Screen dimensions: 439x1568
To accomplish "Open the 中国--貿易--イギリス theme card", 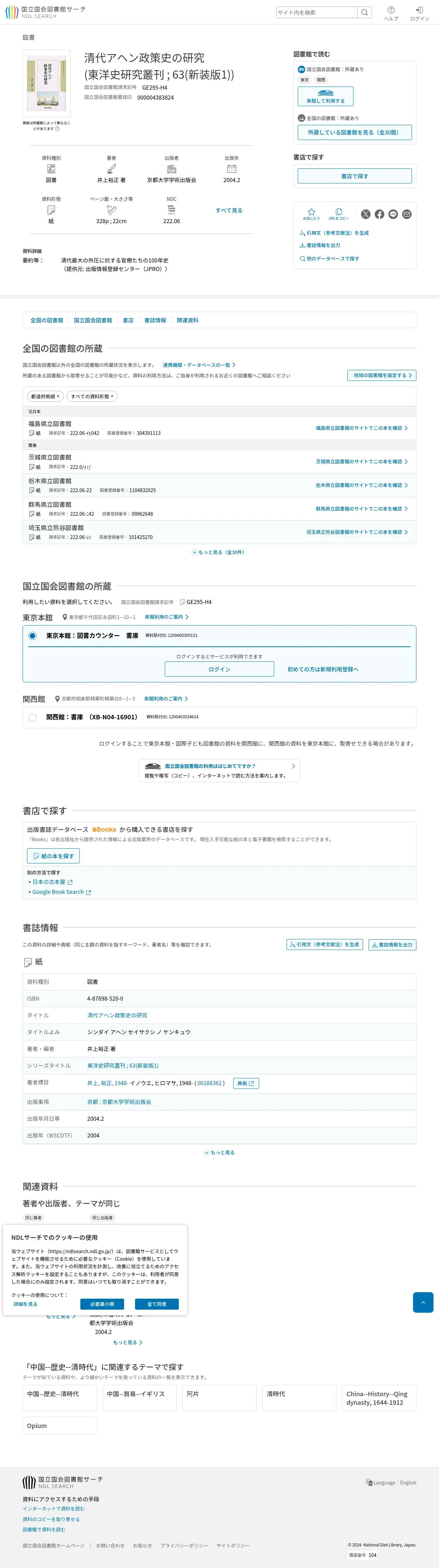I will click(x=139, y=1398).
